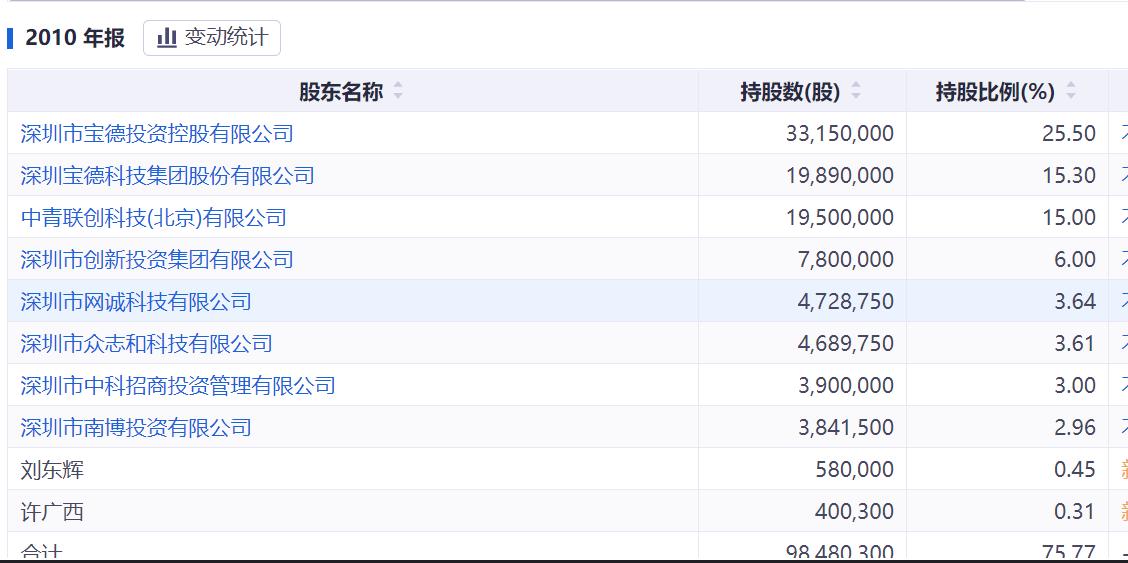Select percentage value 3.00
The height and width of the screenshot is (563, 1128).
1075,385
